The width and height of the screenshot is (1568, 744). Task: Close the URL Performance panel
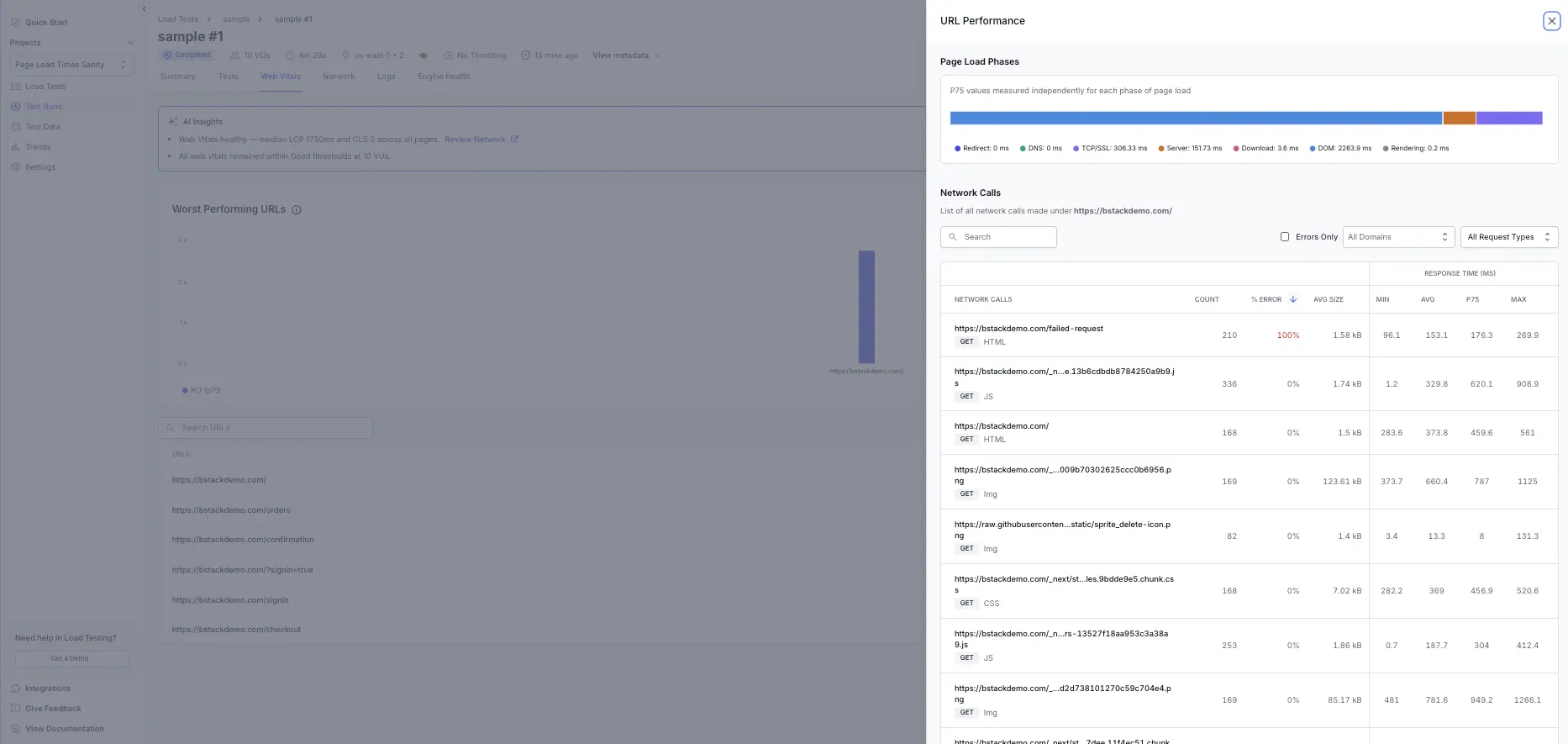pos(1551,21)
